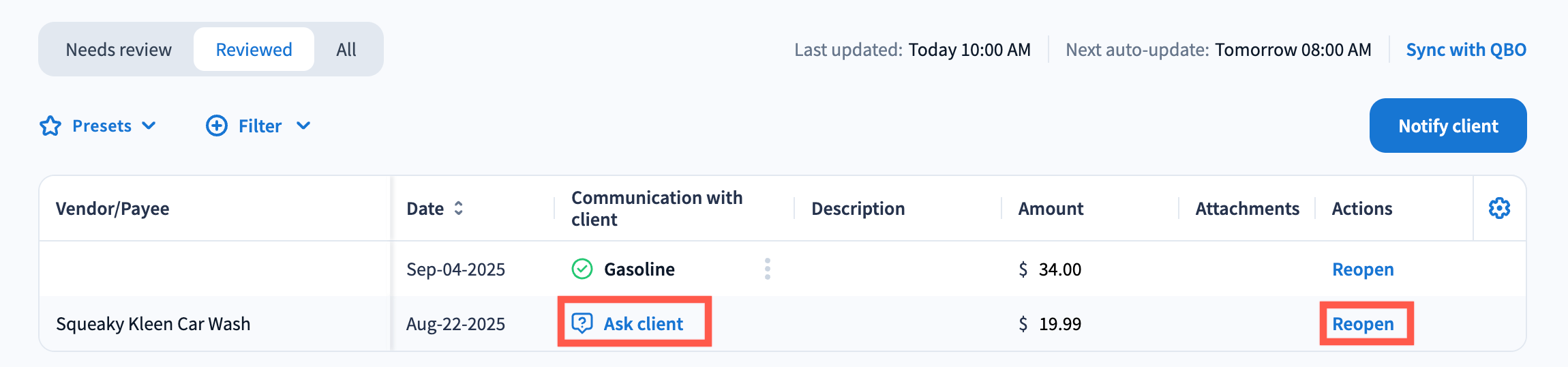This screenshot has width=1568, height=367.
Task: Reopen the Sep-04-2025 Gasoline transaction
Action: (x=1363, y=269)
